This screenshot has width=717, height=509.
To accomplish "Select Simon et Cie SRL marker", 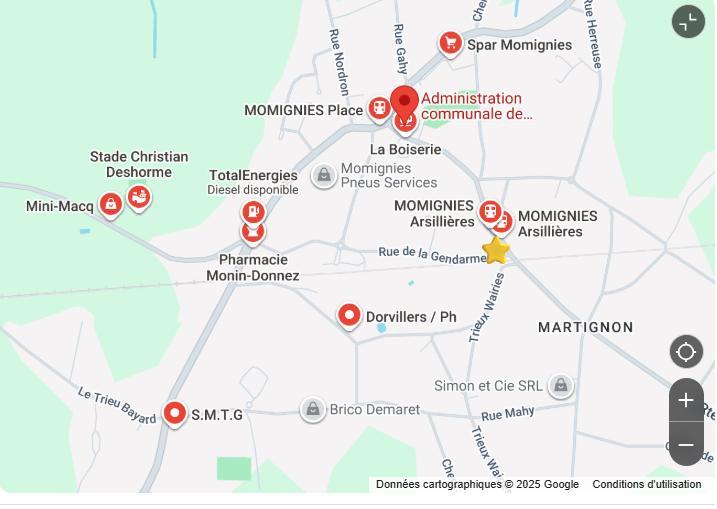I will pyautogui.click(x=561, y=386).
